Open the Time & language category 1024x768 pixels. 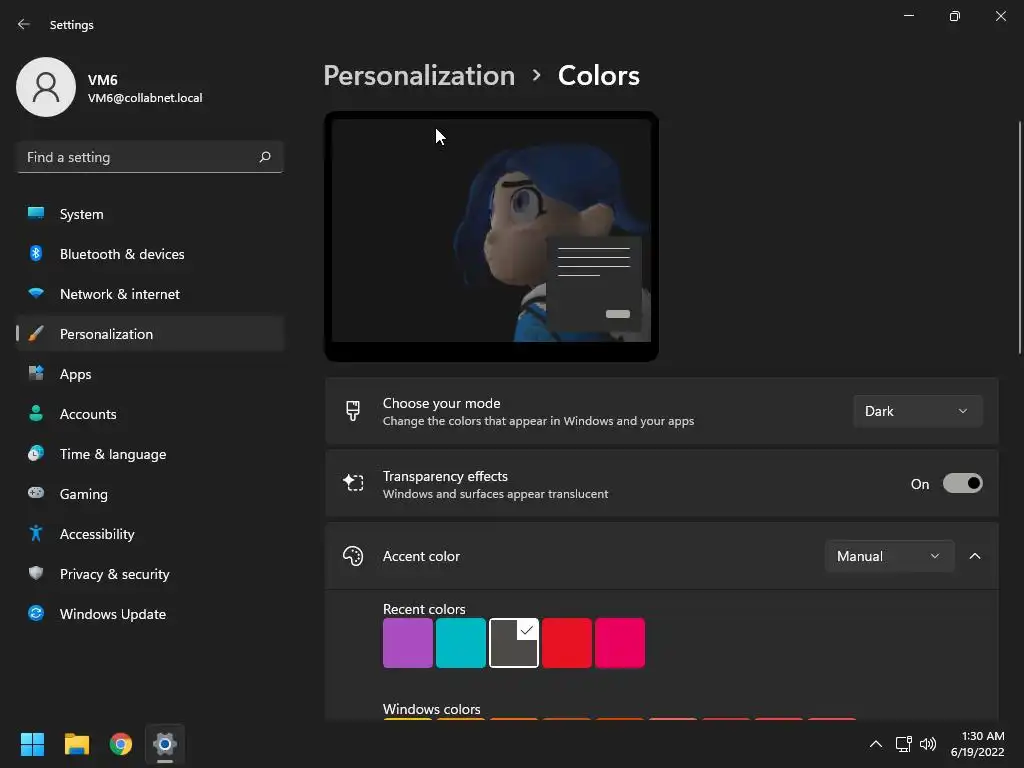tap(150, 453)
